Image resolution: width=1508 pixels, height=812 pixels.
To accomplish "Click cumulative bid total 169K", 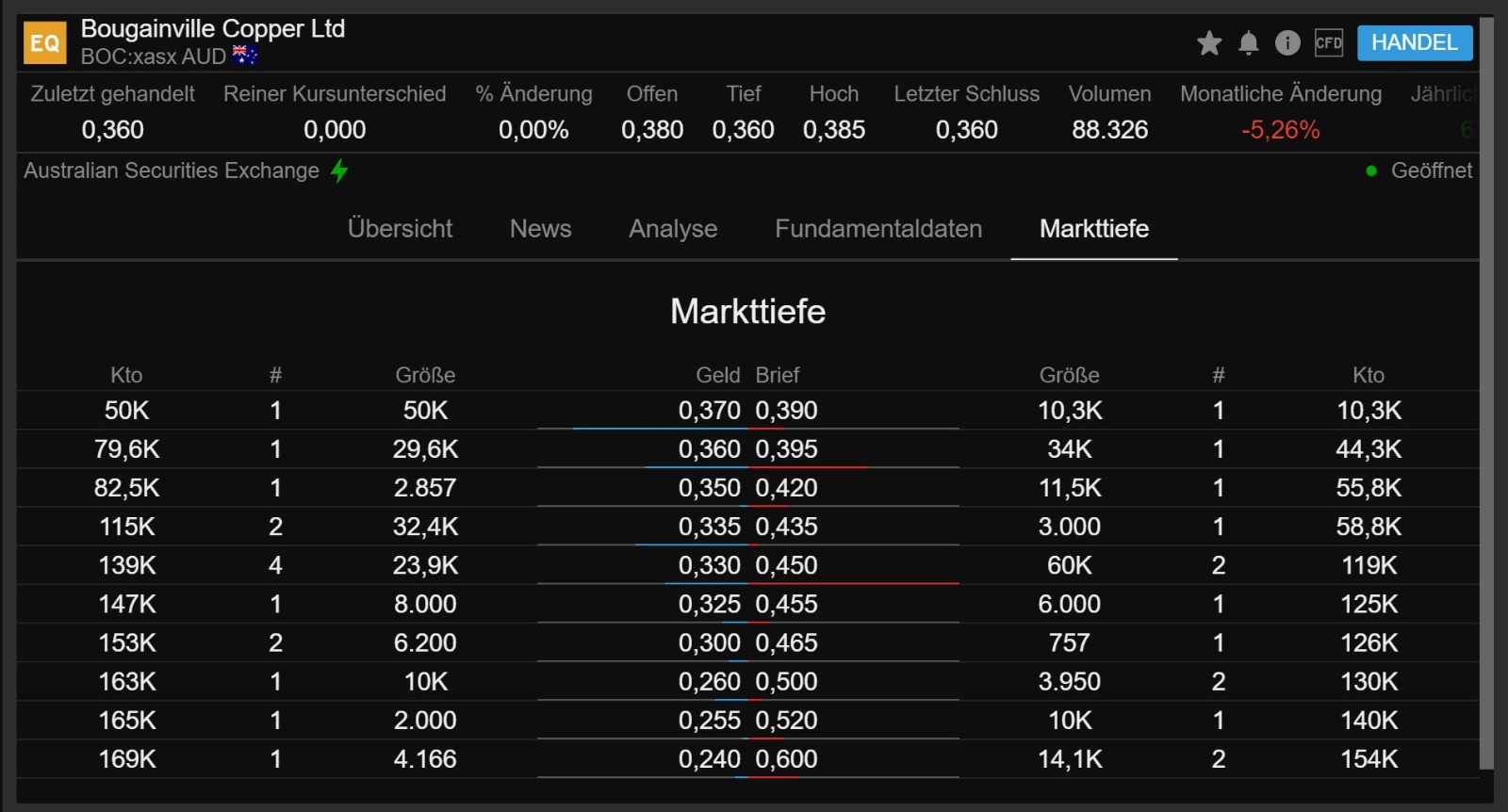I will (127, 758).
